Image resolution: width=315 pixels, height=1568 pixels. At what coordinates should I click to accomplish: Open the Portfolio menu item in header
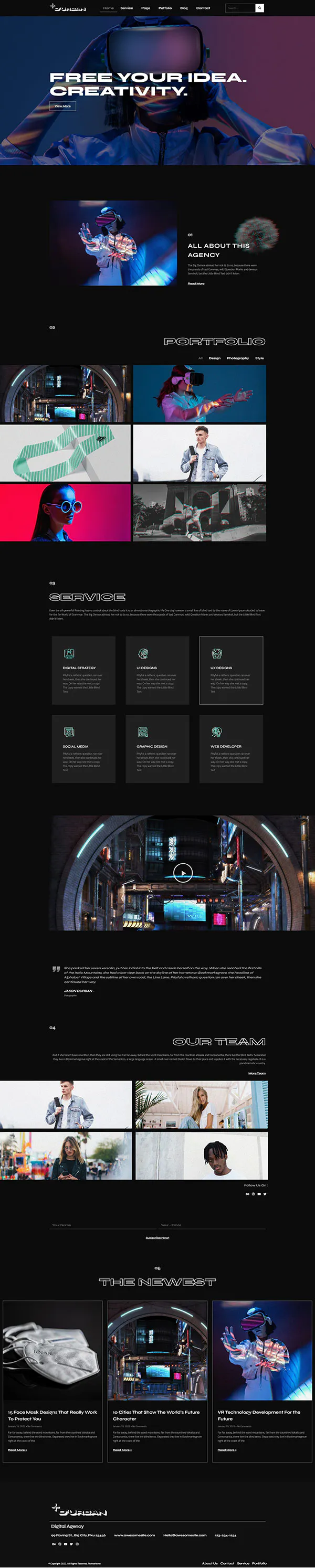165,8
